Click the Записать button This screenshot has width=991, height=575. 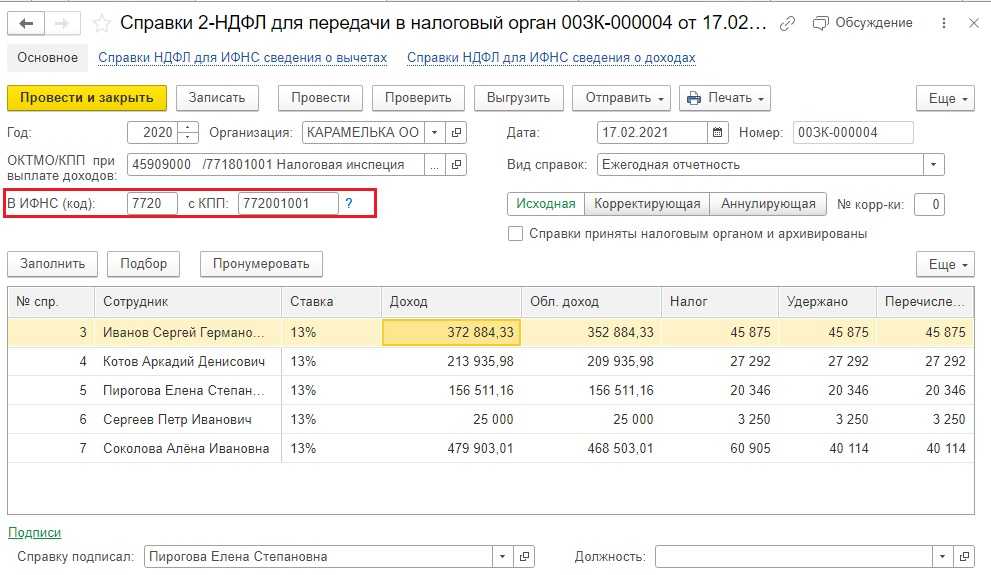217,98
